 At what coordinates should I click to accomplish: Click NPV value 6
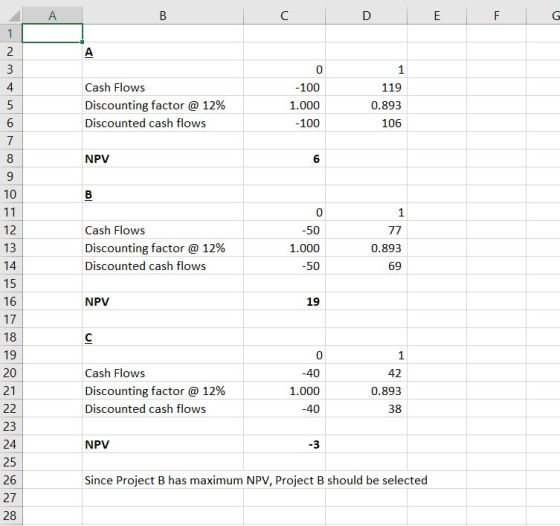click(x=284, y=159)
